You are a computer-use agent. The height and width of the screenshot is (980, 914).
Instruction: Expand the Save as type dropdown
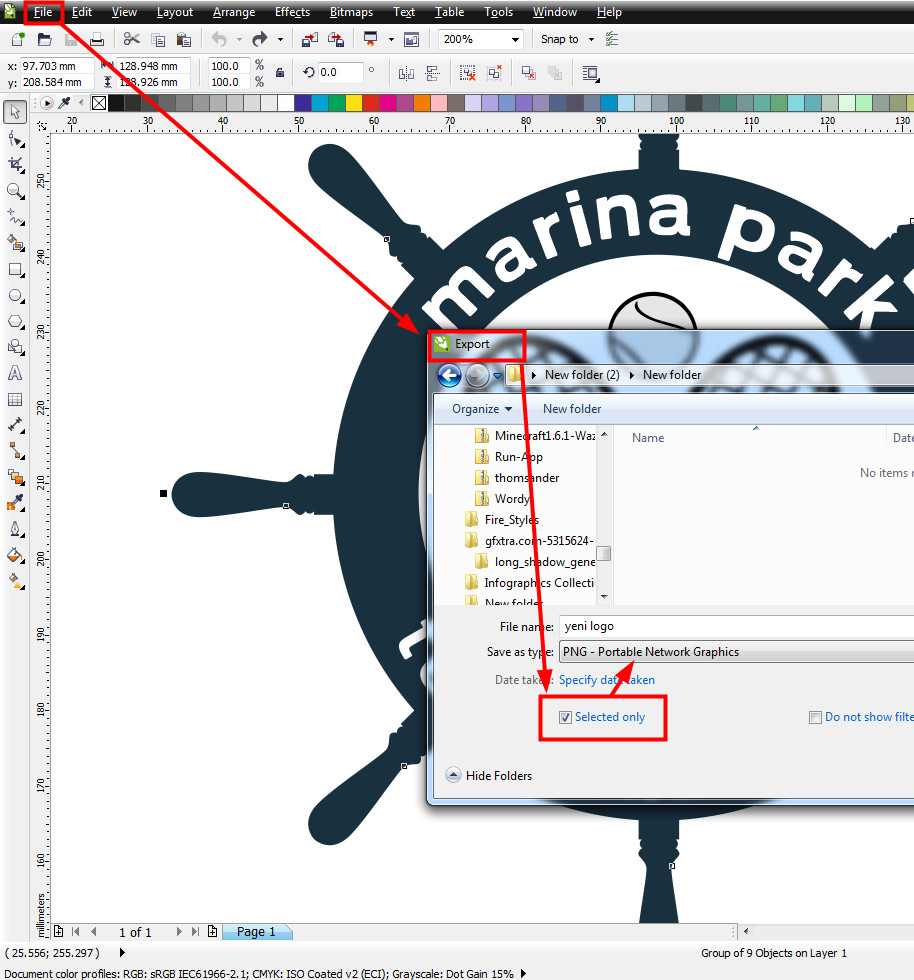738,652
